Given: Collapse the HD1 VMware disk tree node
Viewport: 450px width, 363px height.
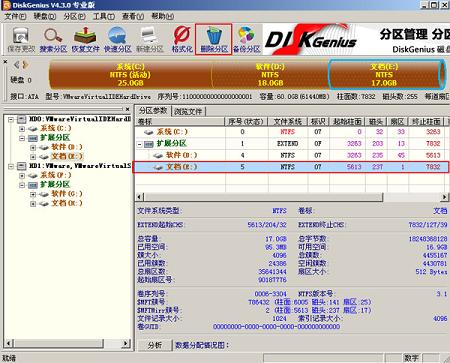Looking at the screenshot, I should [11, 166].
